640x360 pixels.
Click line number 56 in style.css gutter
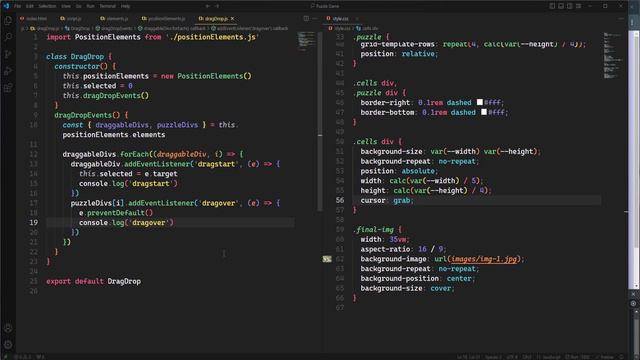pos(340,200)
